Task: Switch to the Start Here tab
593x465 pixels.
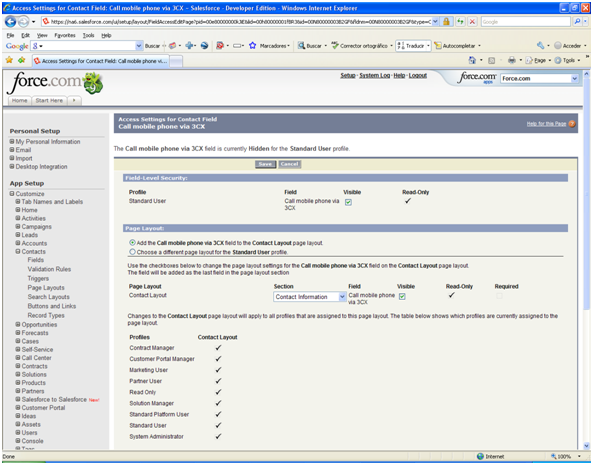Action: (49, 101)
